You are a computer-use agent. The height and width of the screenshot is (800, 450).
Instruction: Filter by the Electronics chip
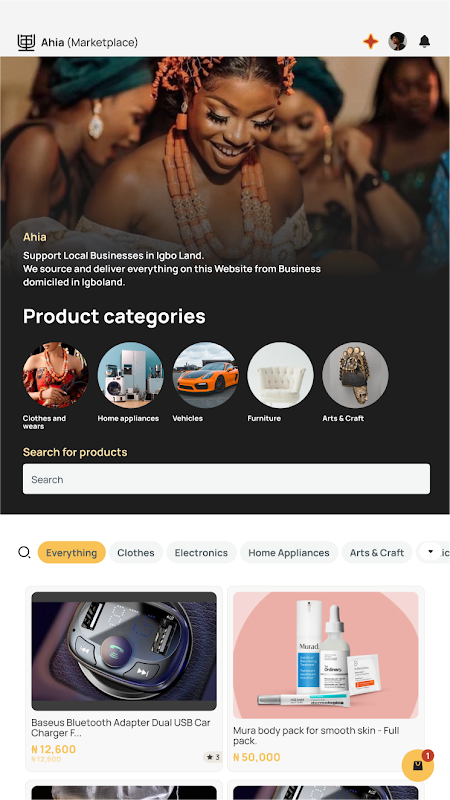[x=201, y=553]
